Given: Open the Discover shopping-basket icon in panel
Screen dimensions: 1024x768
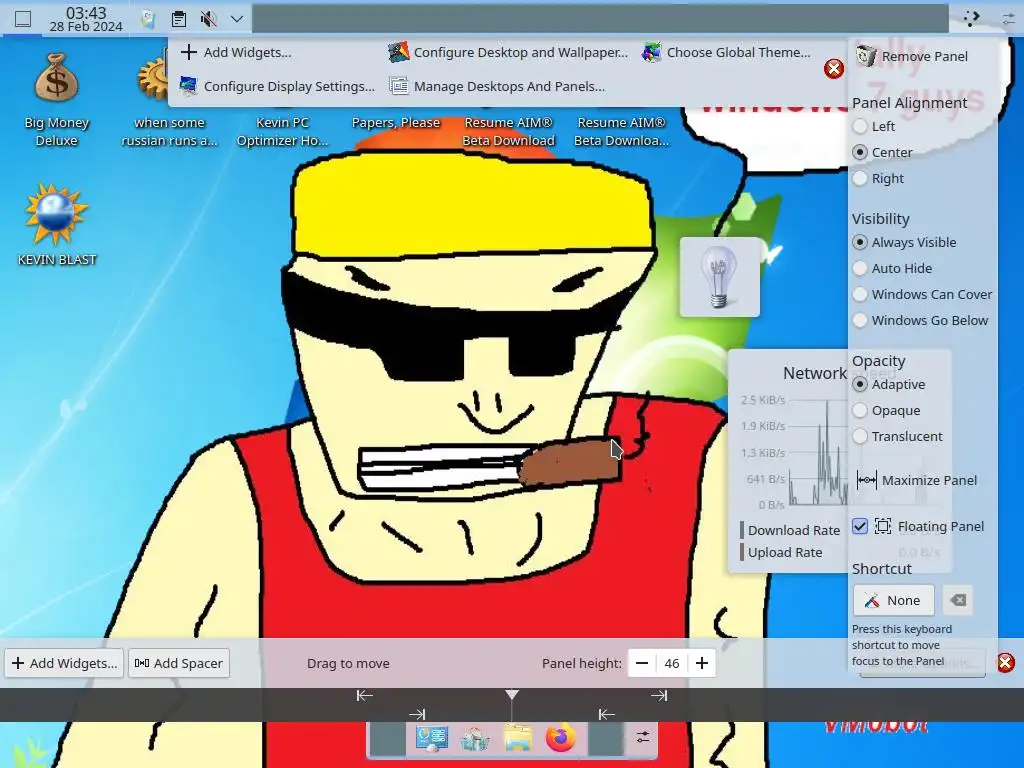Looking at the screenshot, I should pyautogui.click(x=475, y=739).
